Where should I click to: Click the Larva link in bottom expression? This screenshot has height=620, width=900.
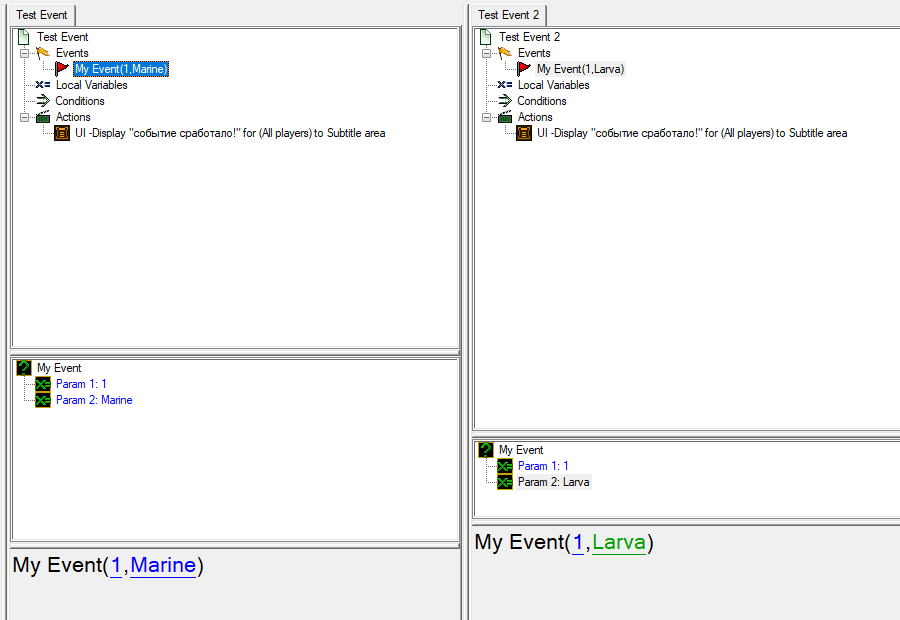click(x=619, y=542)
